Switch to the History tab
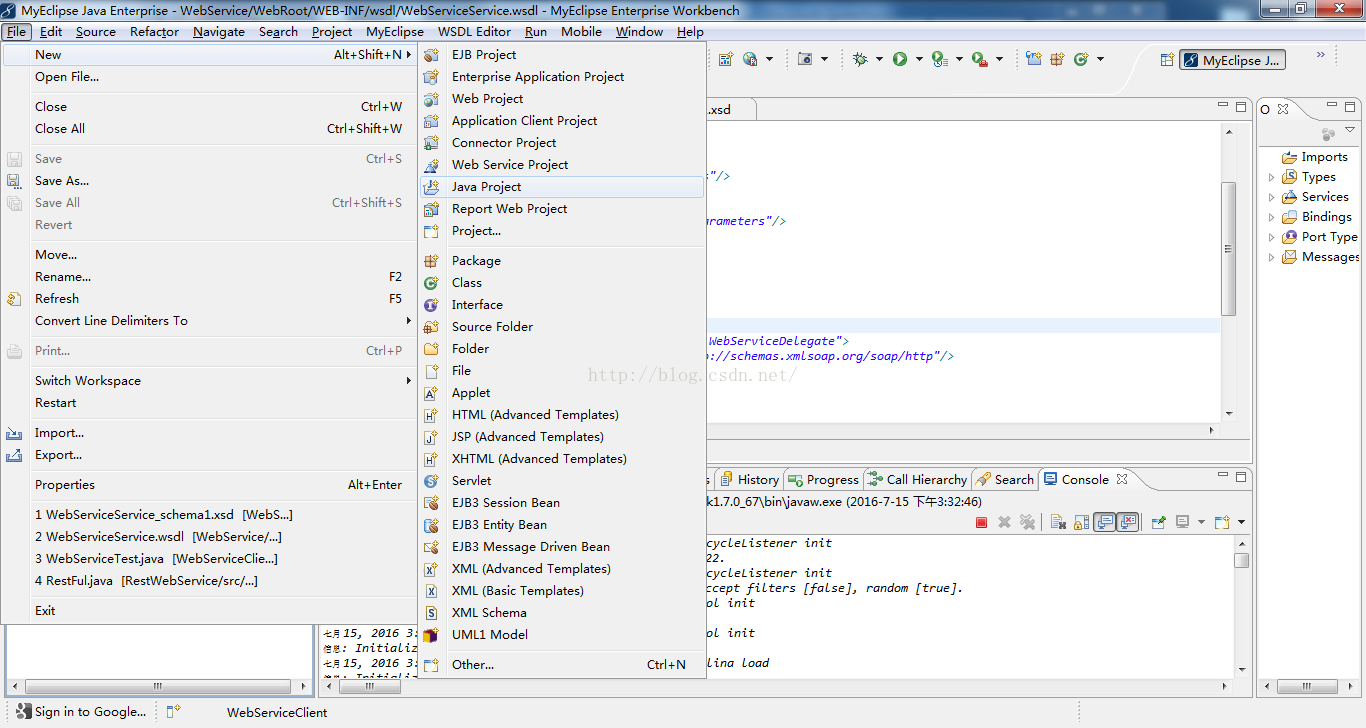The height and width of the screenshot is (728, 1366). (x=749, y=480)
